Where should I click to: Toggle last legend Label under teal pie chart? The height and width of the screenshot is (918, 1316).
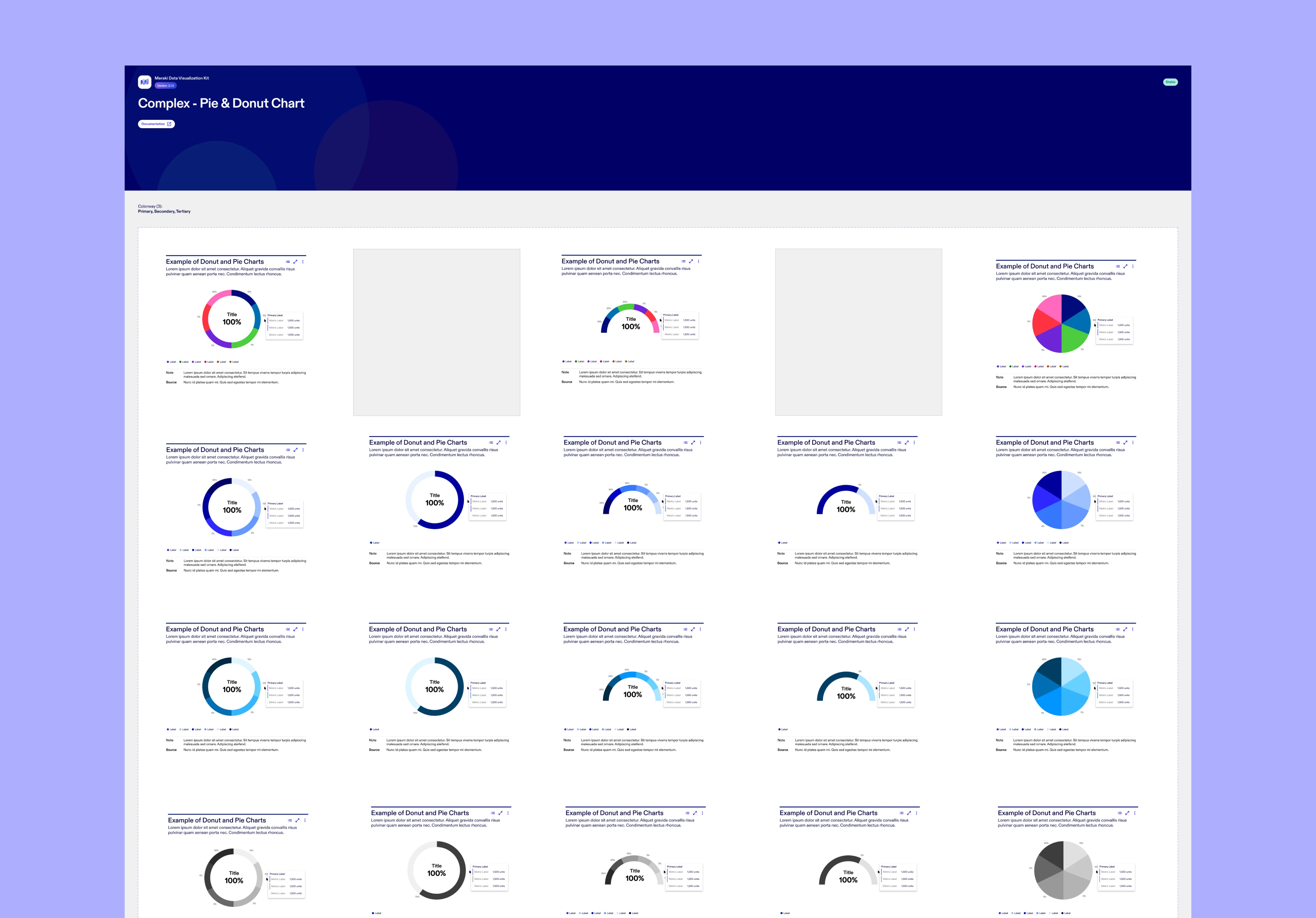(1063, 729)
